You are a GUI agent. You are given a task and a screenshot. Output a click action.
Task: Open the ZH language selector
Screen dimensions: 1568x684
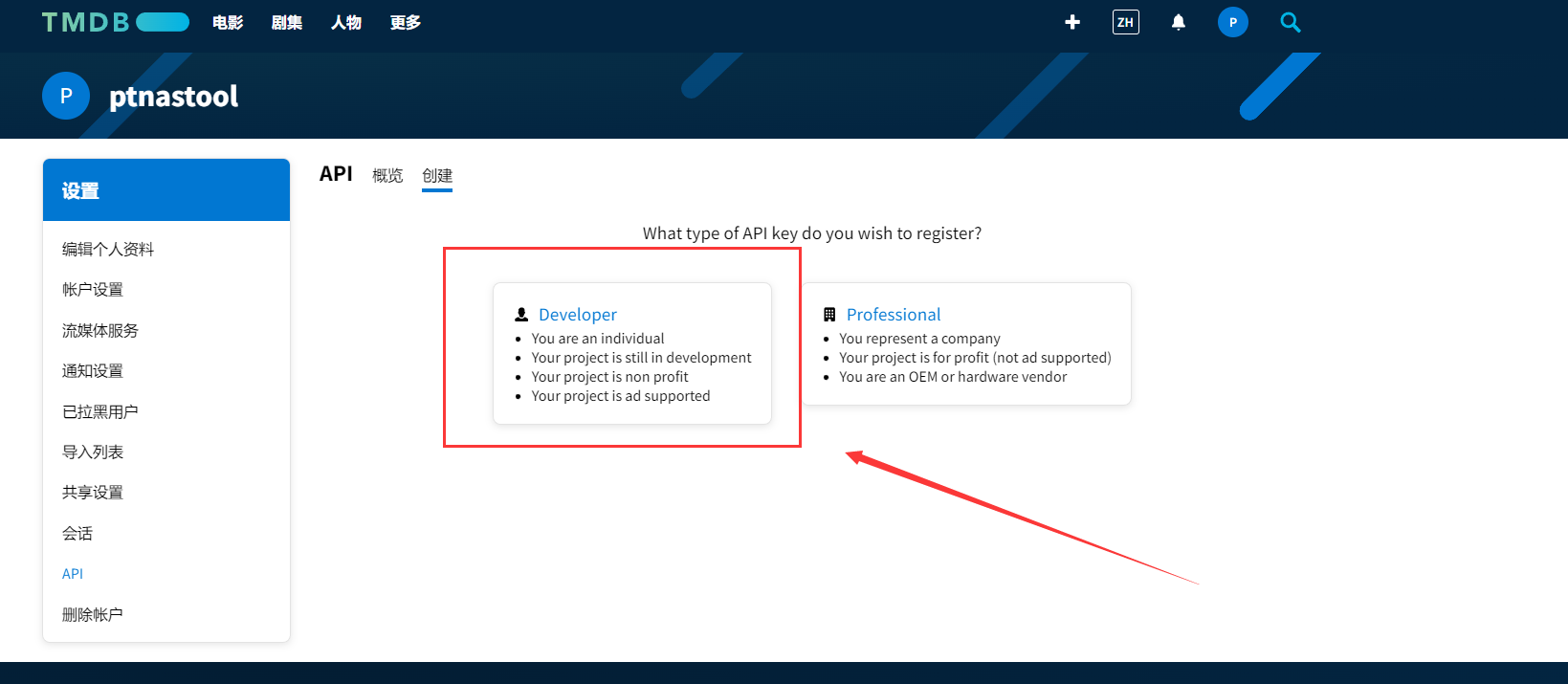[x=1125, y=22]
